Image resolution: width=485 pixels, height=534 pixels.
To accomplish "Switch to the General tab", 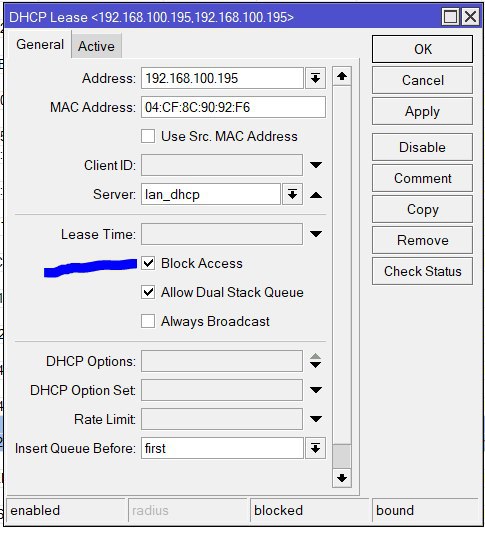I will coord(40,44).
